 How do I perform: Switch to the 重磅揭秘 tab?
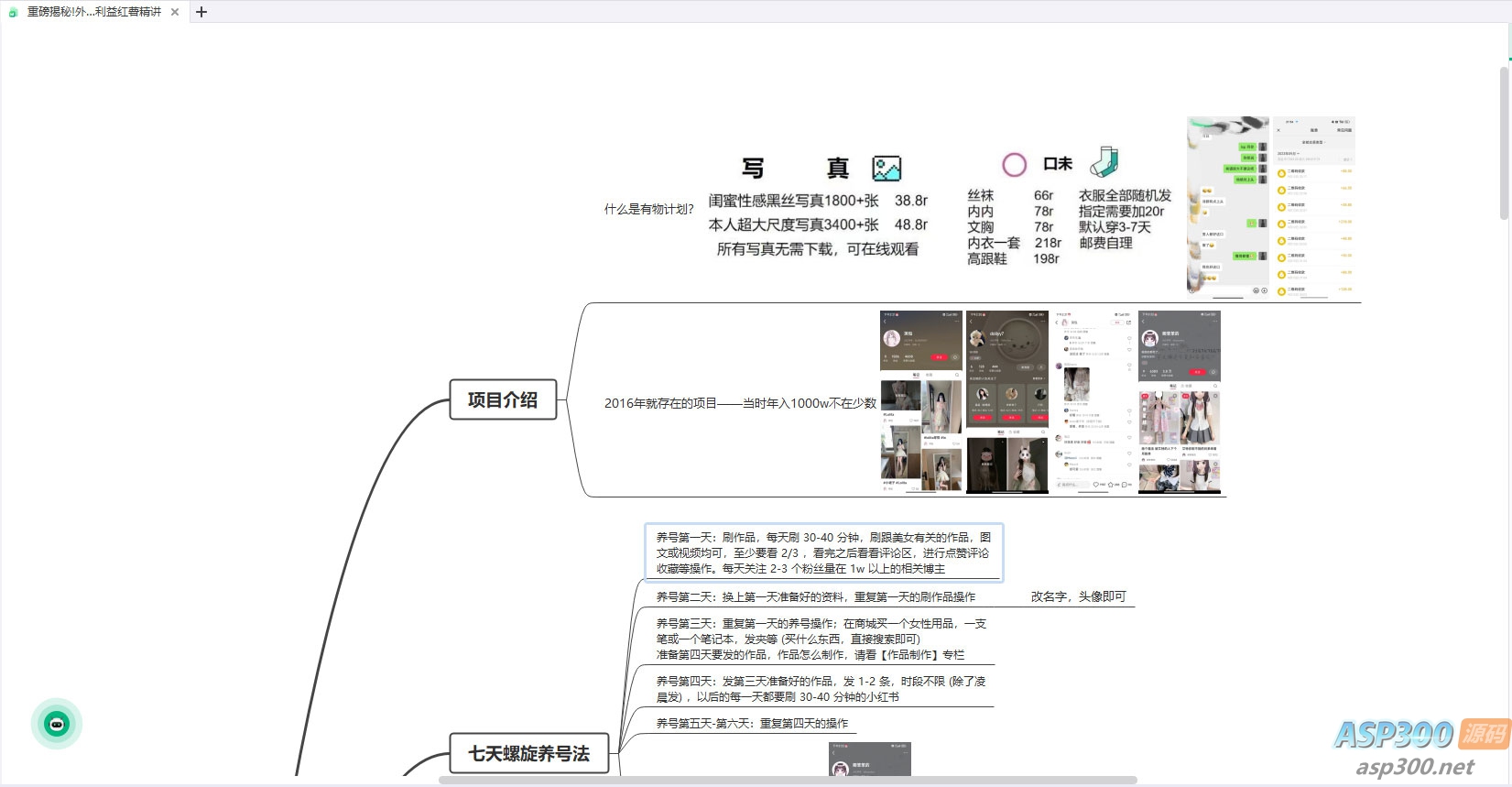93,12
